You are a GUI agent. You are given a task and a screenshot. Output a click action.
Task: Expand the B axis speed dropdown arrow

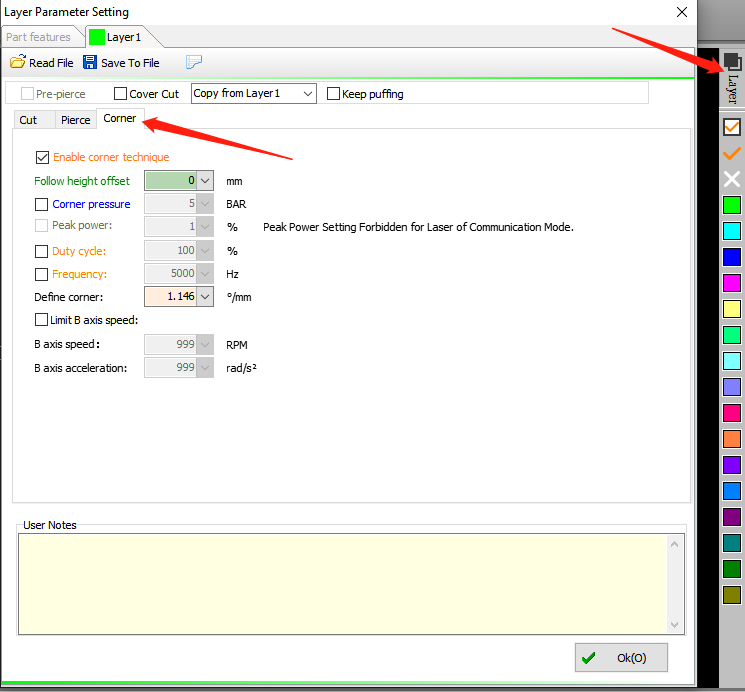[x=205, y=344]
